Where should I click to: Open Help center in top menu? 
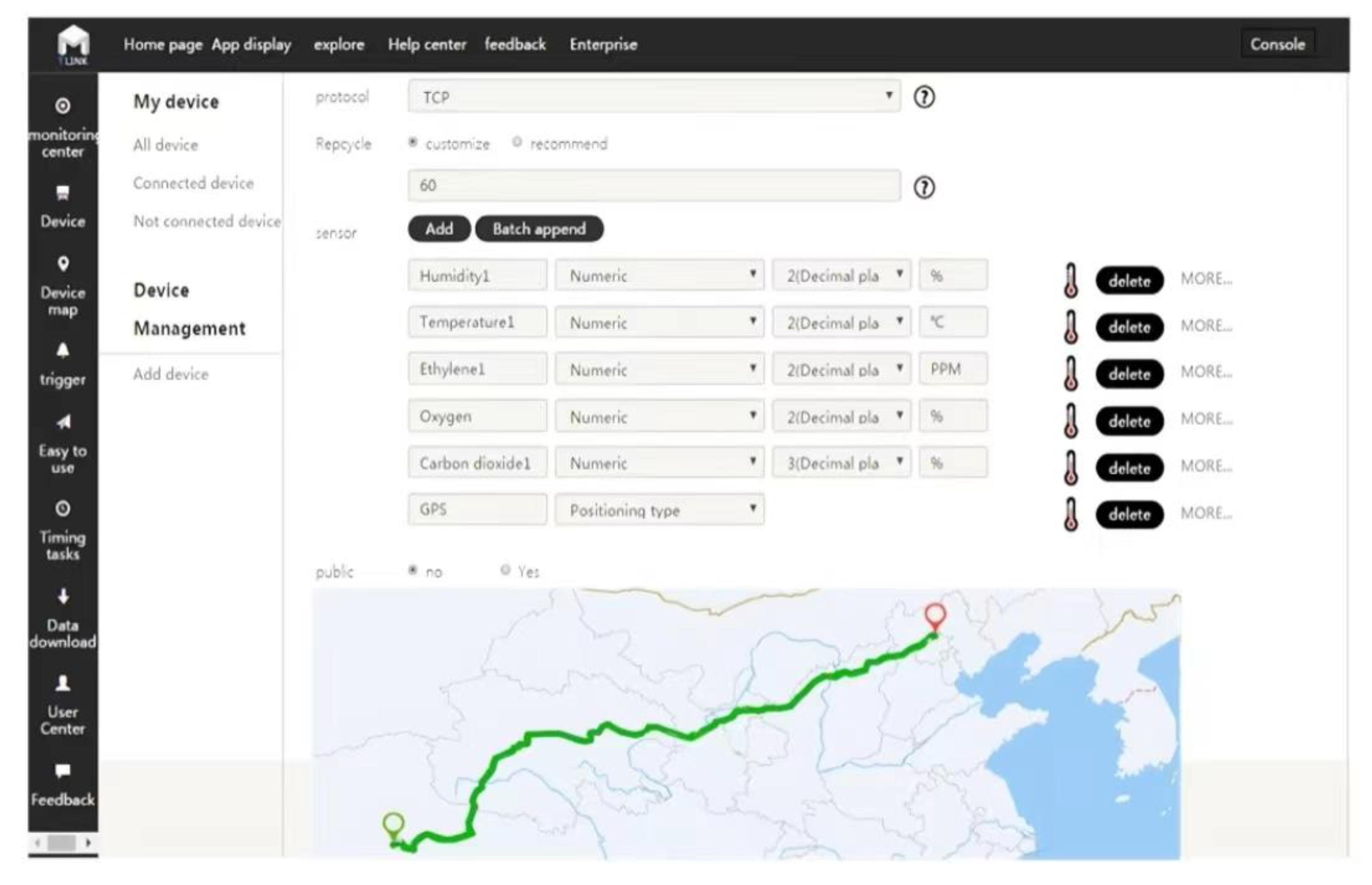click(427, 44)
